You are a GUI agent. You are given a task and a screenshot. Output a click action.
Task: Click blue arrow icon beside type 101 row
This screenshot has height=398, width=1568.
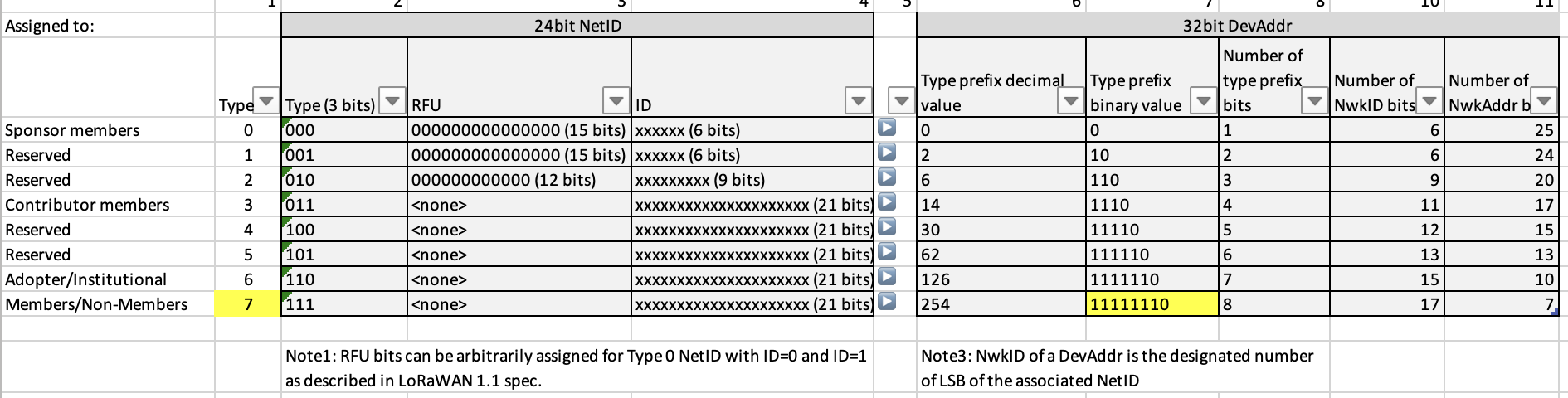(x=887, y=253)
